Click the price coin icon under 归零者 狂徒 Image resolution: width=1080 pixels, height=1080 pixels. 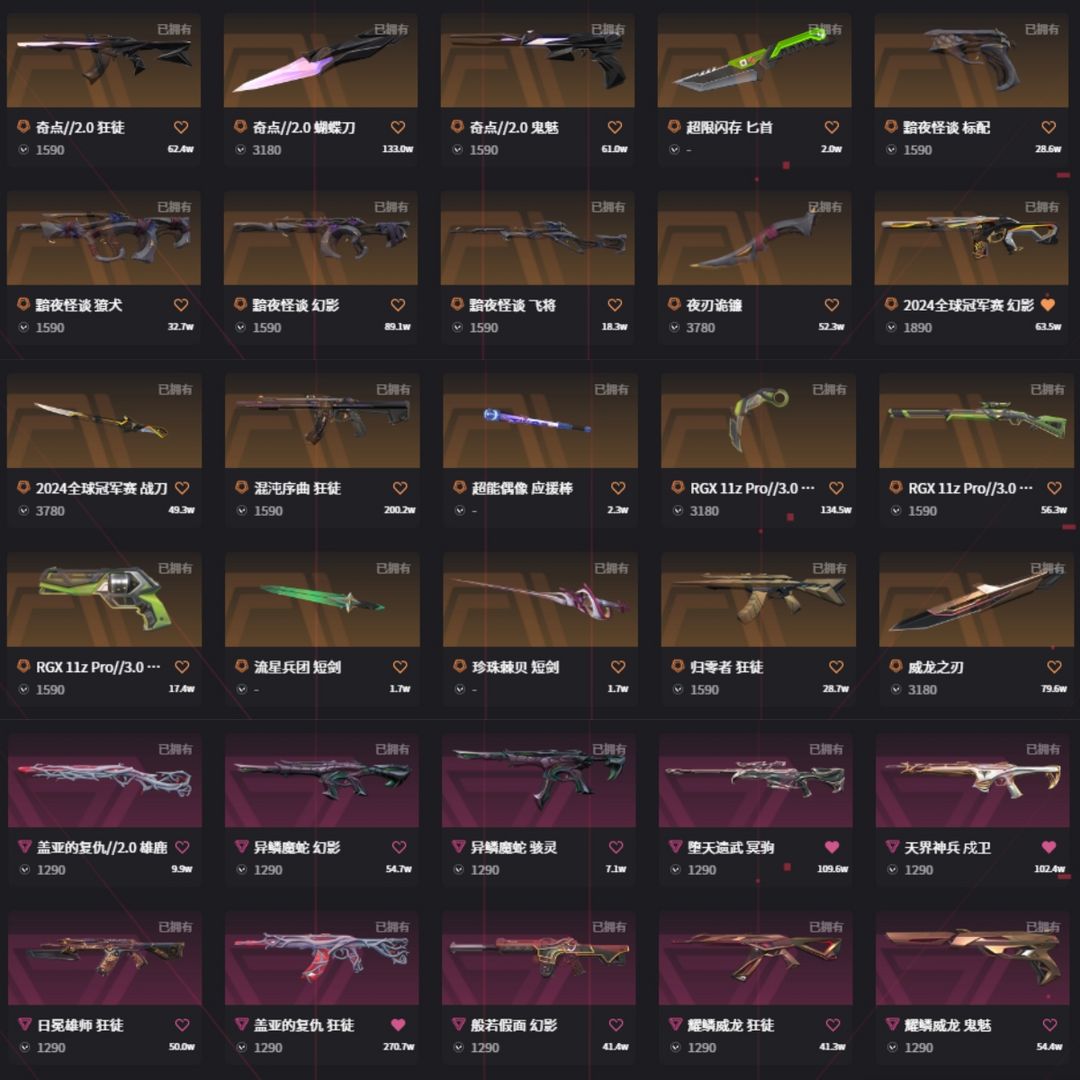point(678,689)
